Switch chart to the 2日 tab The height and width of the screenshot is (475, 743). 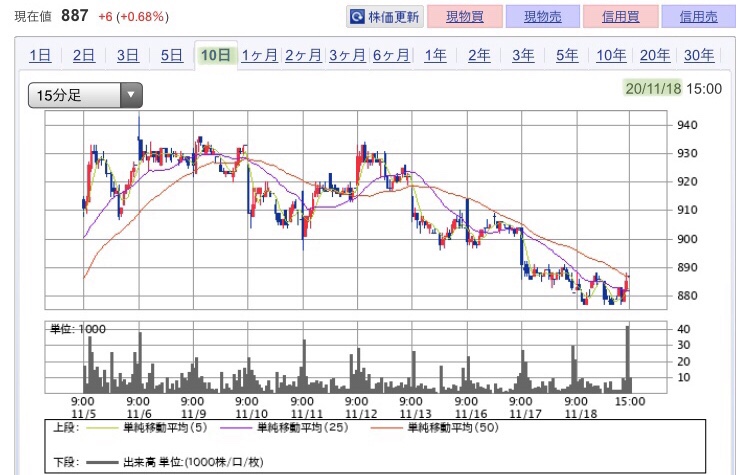point(84,55)
